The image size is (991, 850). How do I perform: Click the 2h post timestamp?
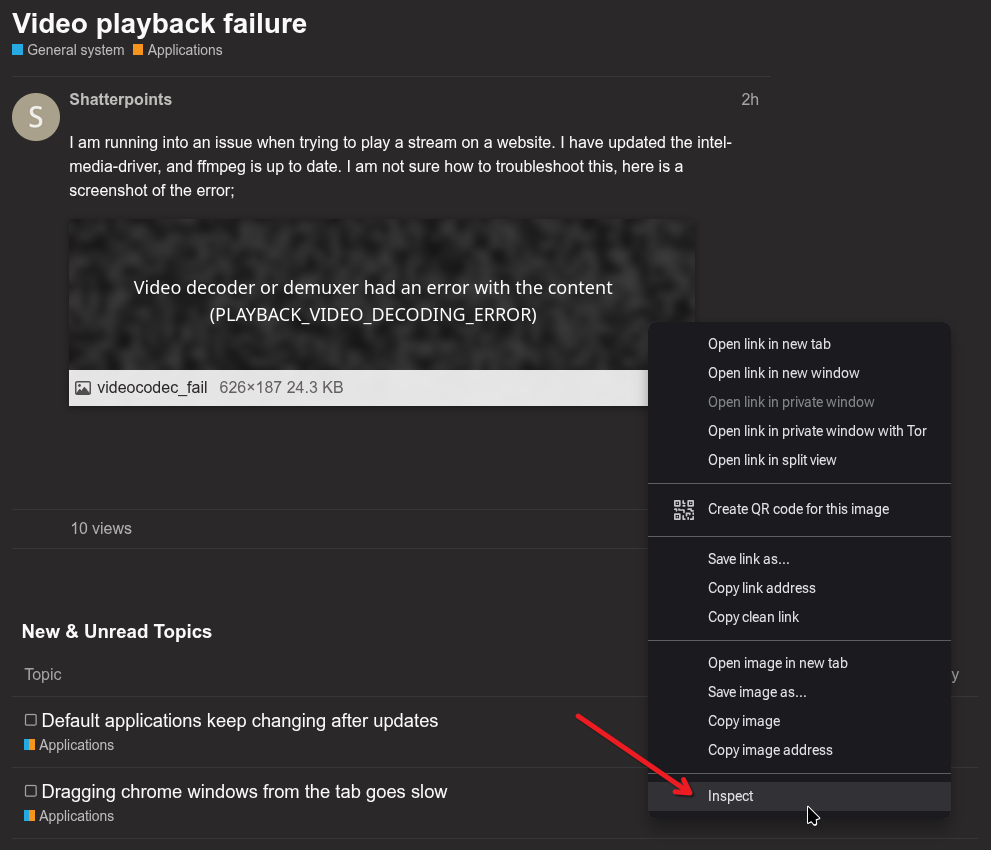pos(749,99)
